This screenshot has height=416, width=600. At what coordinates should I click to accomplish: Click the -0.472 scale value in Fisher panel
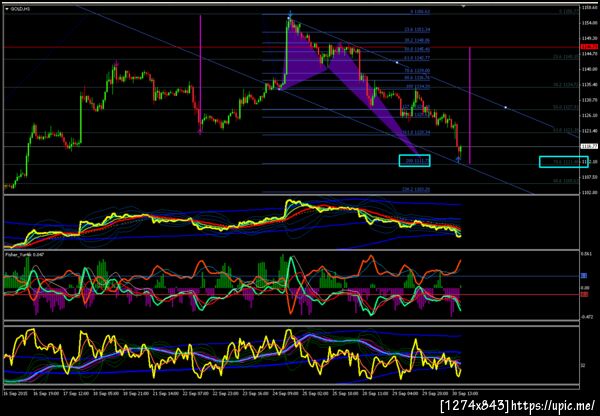tap(586, 316)
